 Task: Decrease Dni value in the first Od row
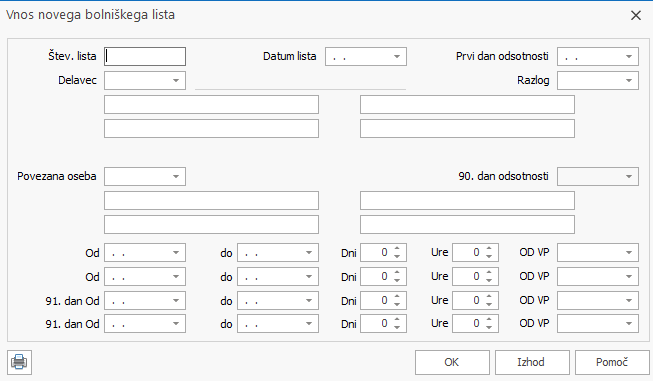coord(397,256)
